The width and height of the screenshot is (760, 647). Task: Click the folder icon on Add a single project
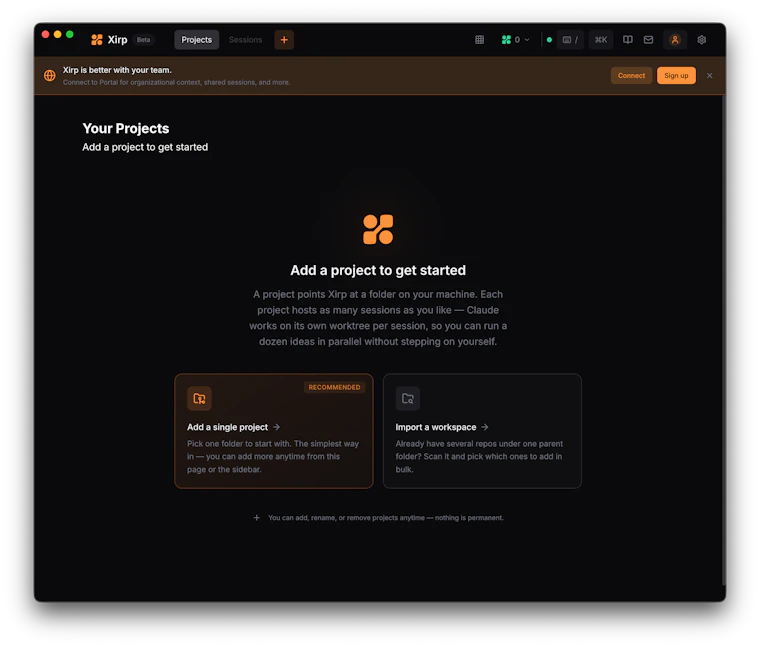(199, 398)
